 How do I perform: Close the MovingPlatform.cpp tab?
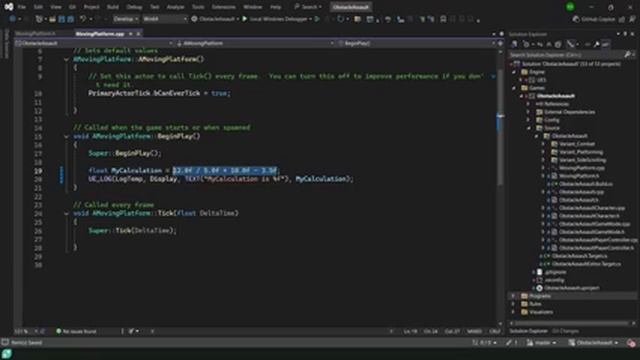[x=138, y=33]
